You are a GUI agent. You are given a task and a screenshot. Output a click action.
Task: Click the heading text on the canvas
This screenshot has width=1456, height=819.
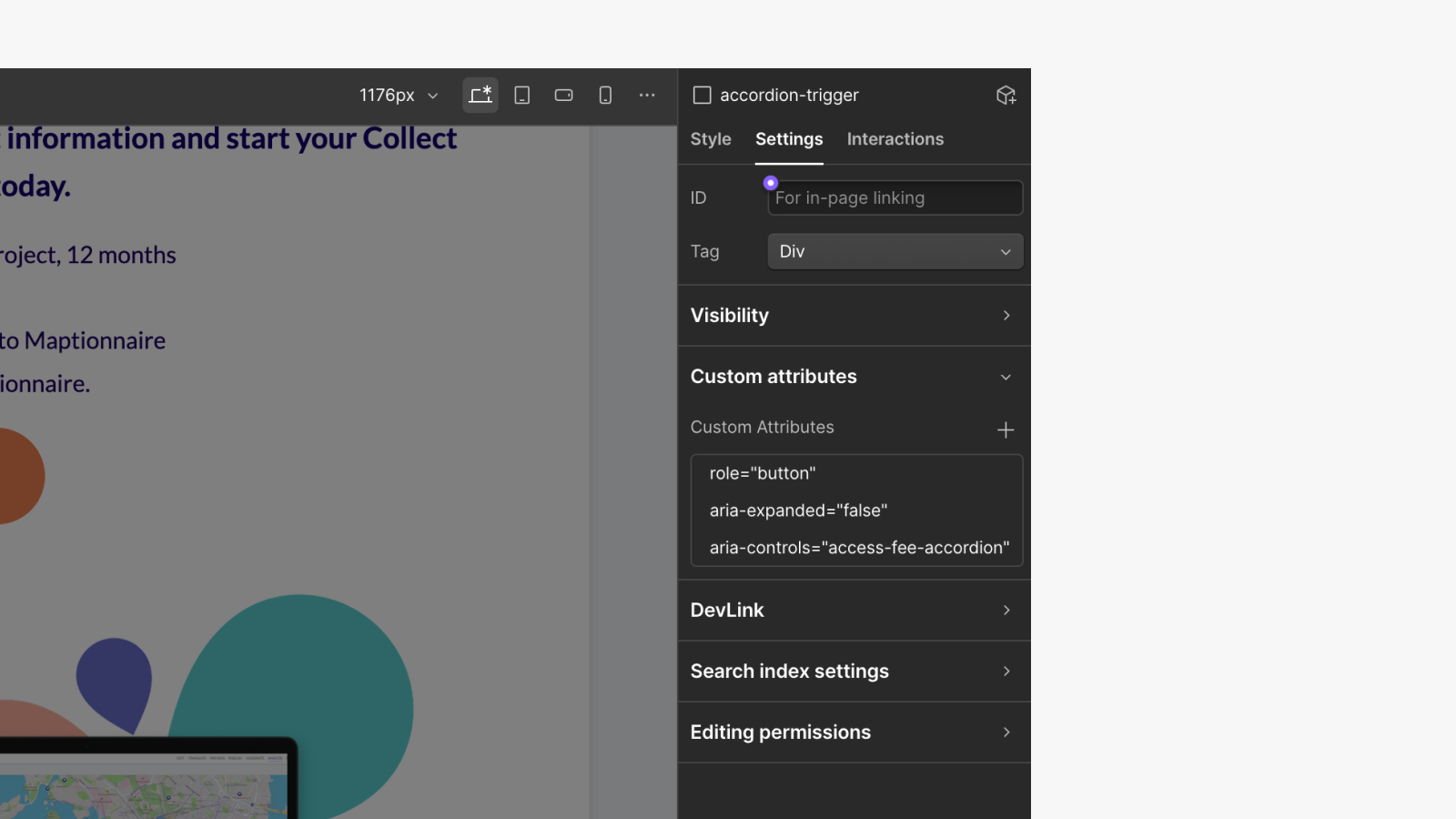[227, 162]
